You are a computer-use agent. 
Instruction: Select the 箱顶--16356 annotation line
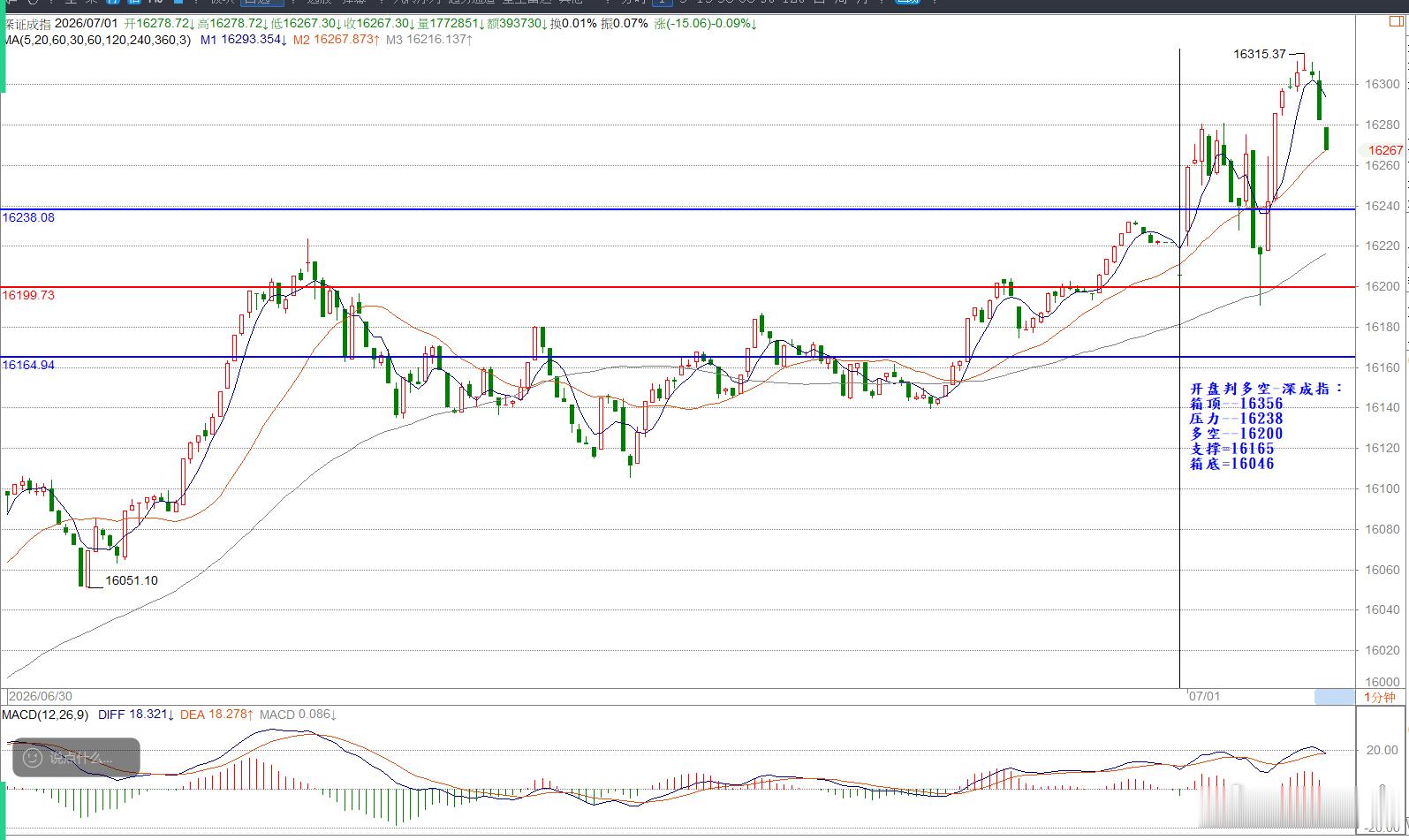(x=1237, y=404)
